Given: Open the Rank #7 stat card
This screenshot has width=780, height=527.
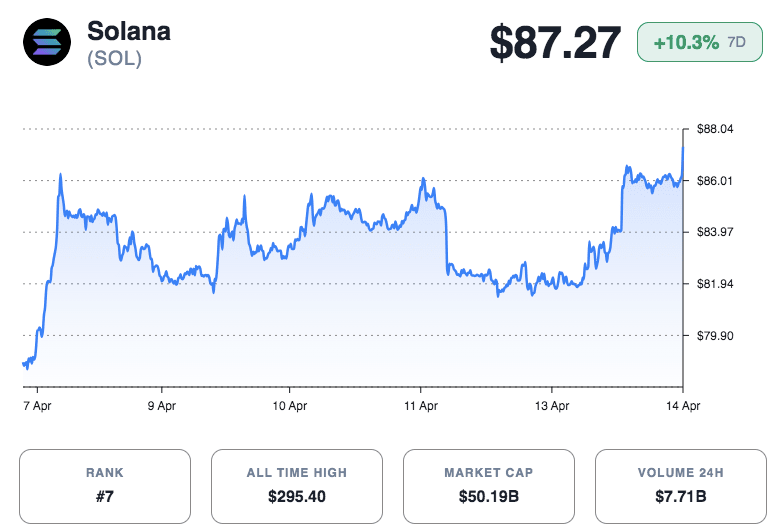Looking at the screenshot, I should (x=105, y=486).
